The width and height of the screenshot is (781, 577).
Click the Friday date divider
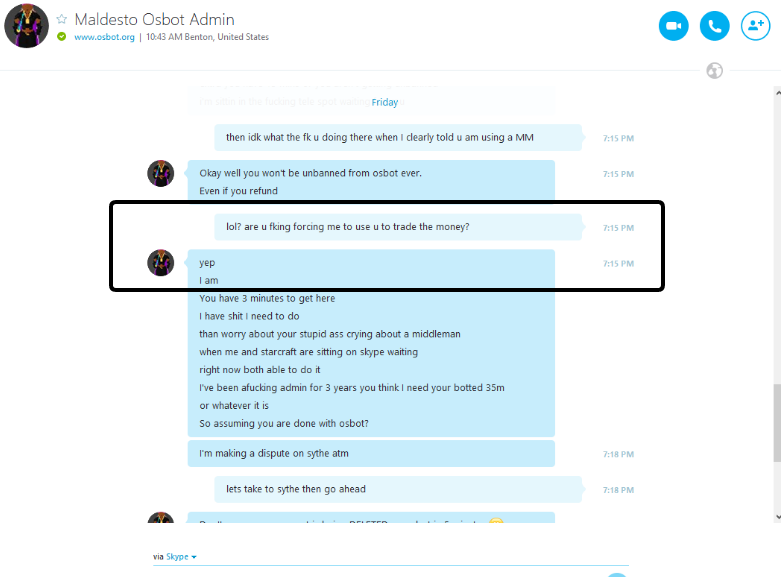click(385, 102)
